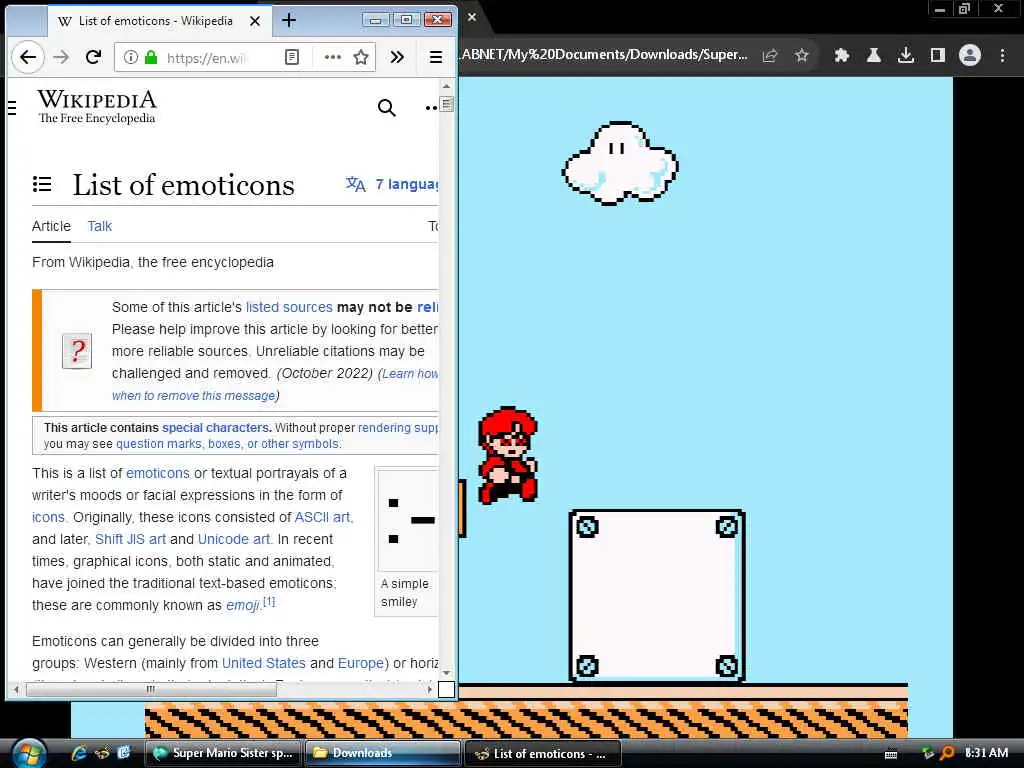Switch to Super Mario Sister taskbar button
The width and height of the screenshot is (1024, 768).
coord(224,753)
